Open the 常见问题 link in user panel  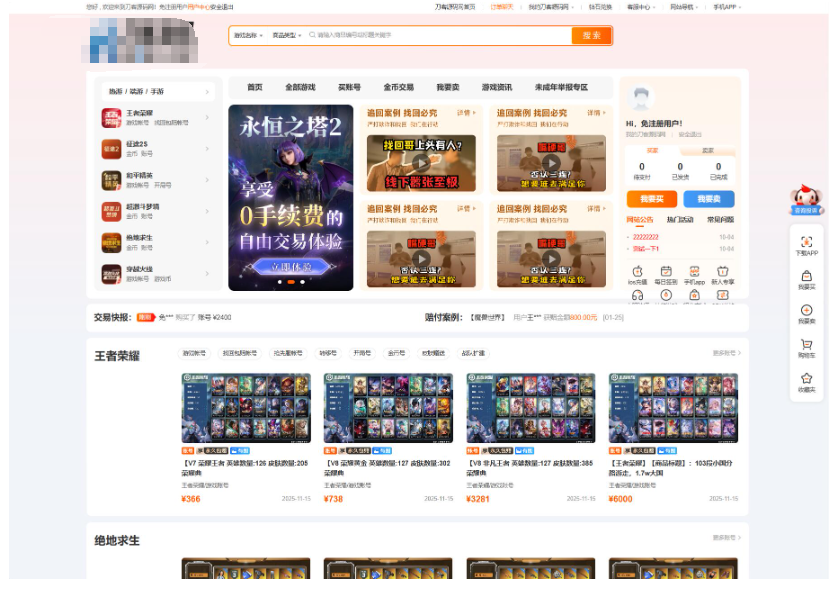(x=721, y=219)
